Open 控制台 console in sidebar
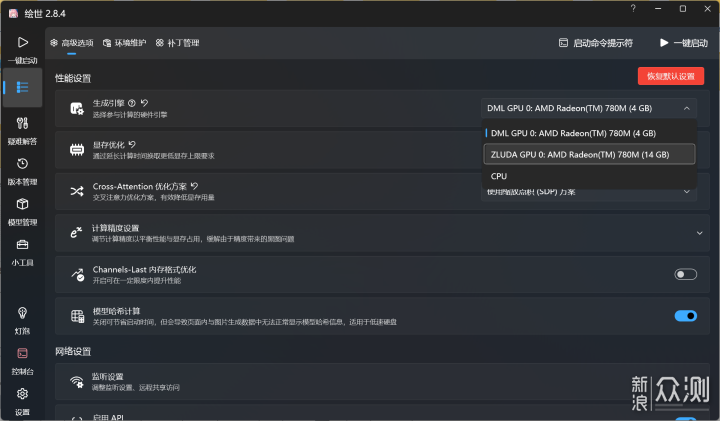Viewport: 720px width, 421px height. [22, 361]
